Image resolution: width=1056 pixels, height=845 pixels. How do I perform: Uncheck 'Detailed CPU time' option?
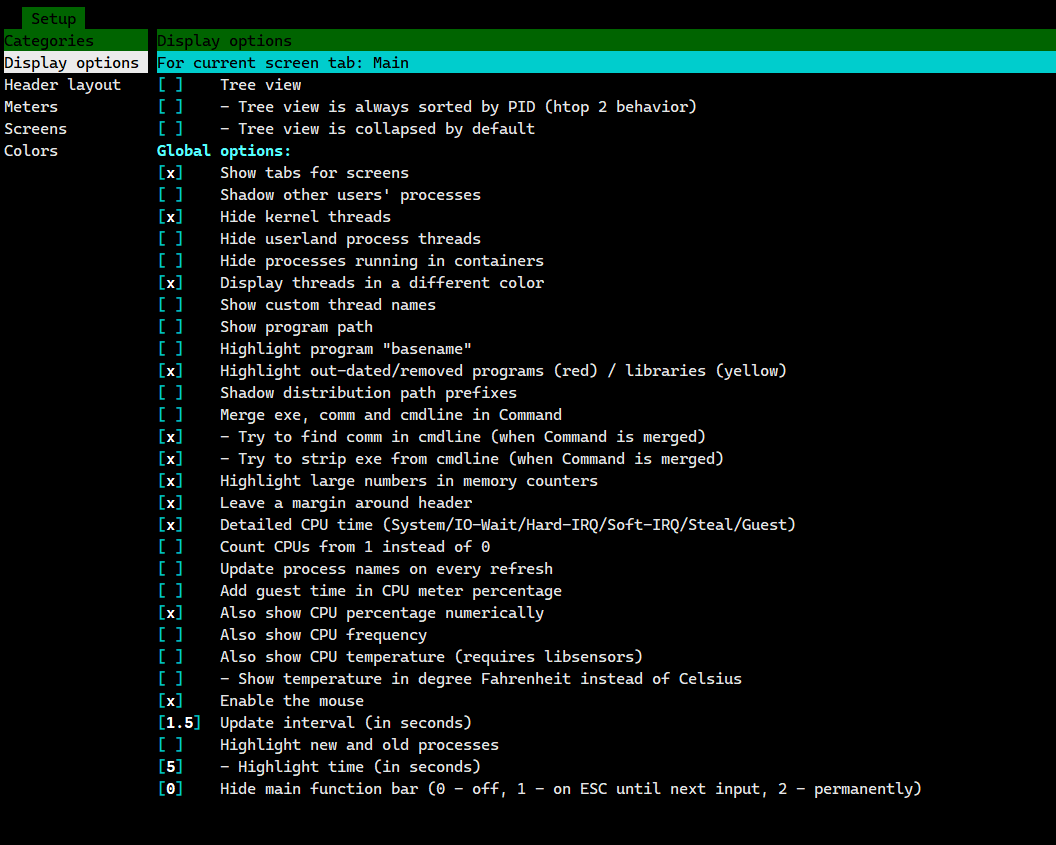click(x=170, y=525)
